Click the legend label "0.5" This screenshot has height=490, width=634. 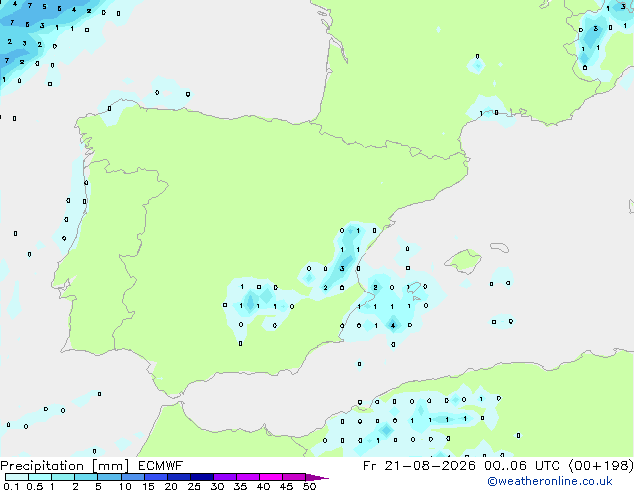coord(34,486)
